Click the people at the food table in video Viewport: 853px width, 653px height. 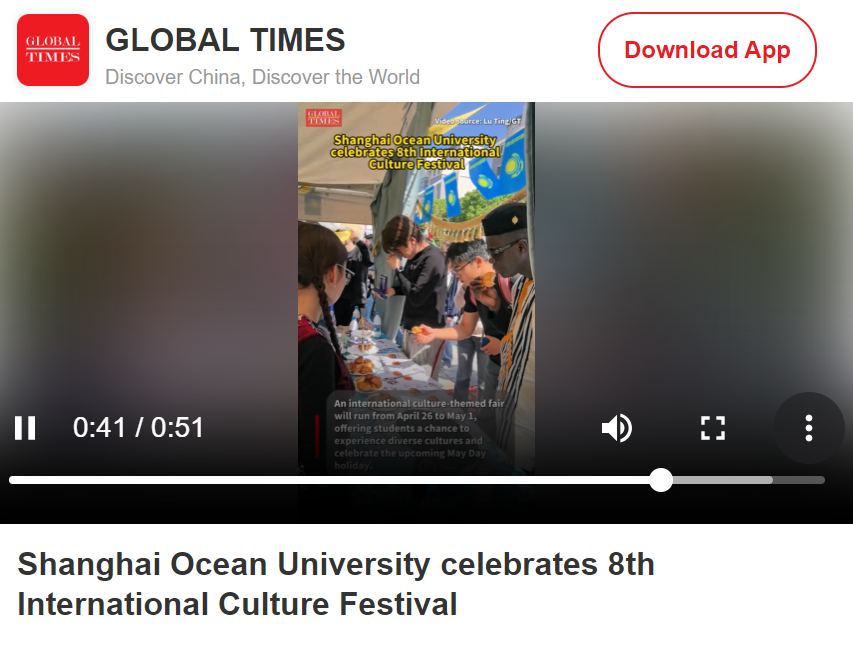[x=416, y=305]
